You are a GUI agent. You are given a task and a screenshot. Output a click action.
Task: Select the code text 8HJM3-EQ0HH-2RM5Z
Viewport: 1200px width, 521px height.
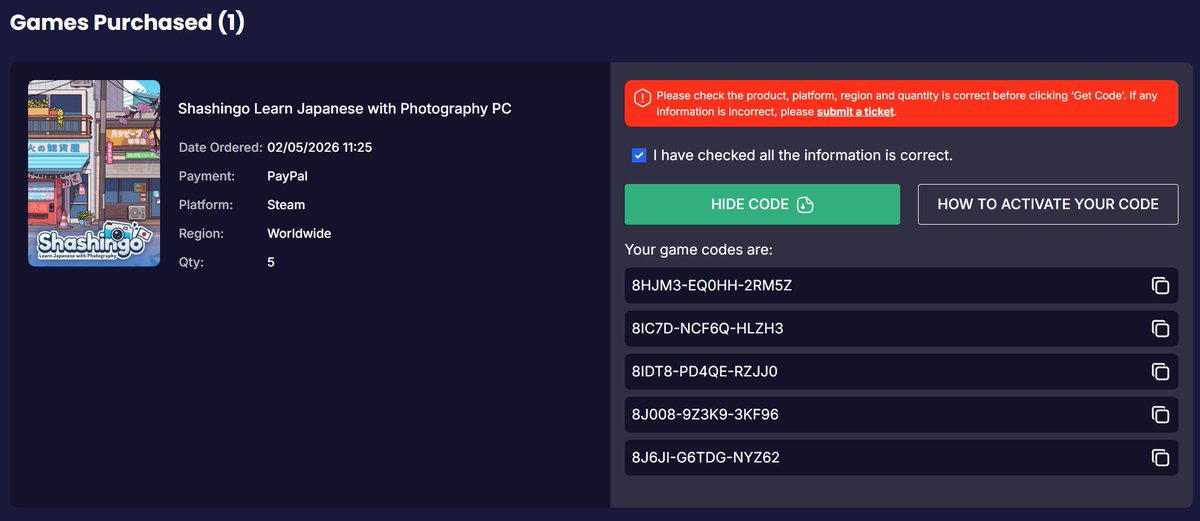[712, 286]
